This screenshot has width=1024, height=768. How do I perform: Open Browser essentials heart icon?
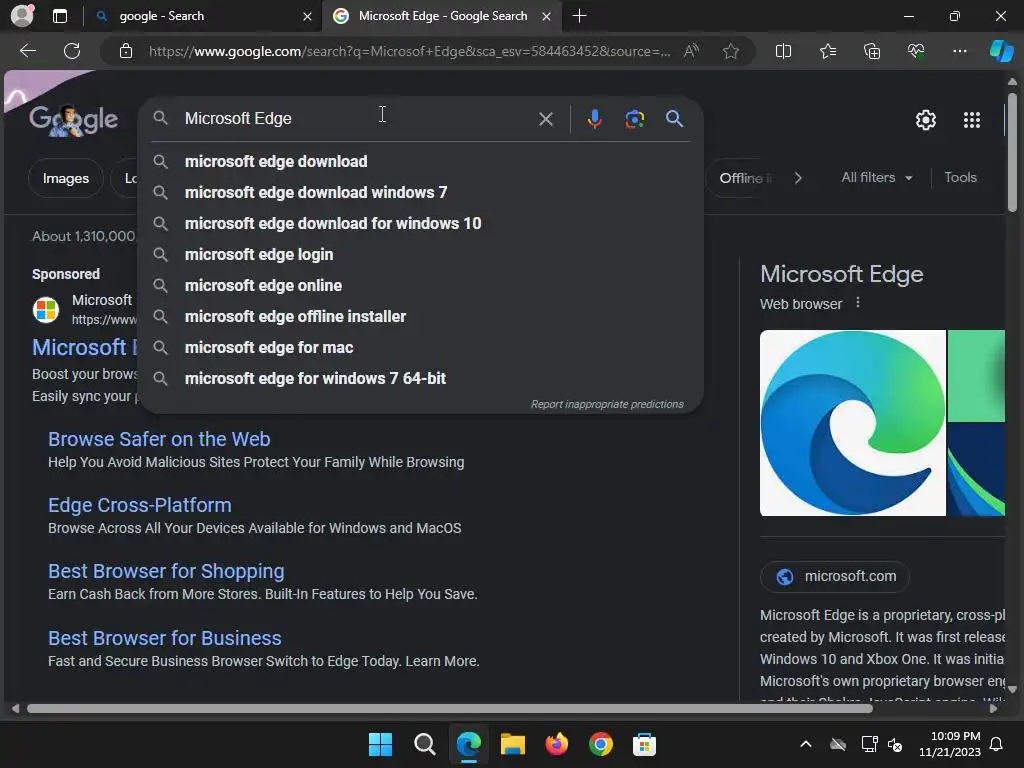click(916, 51)
